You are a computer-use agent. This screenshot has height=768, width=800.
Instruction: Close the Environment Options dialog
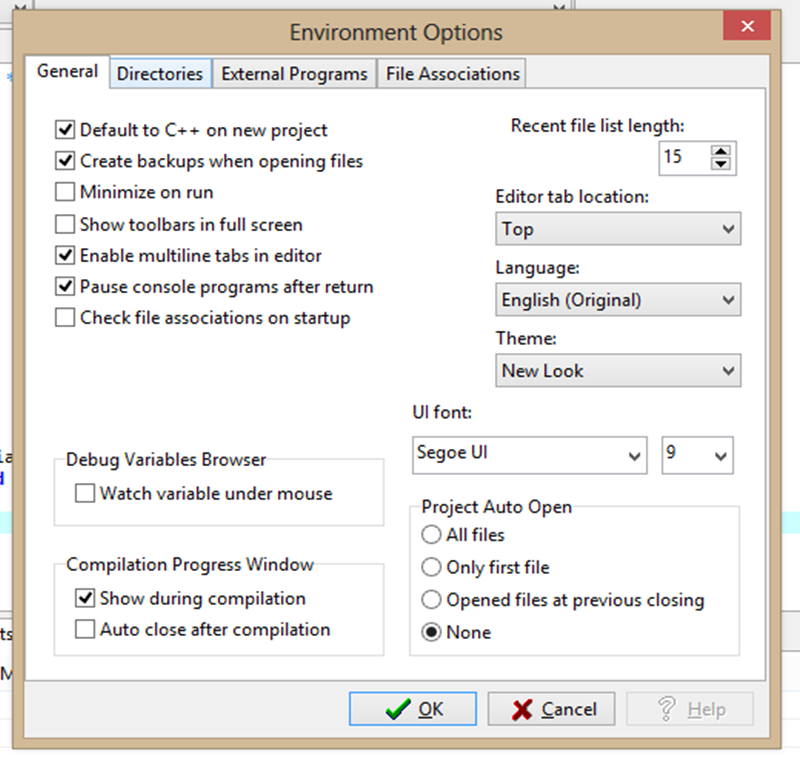click(x=746, y=31)
